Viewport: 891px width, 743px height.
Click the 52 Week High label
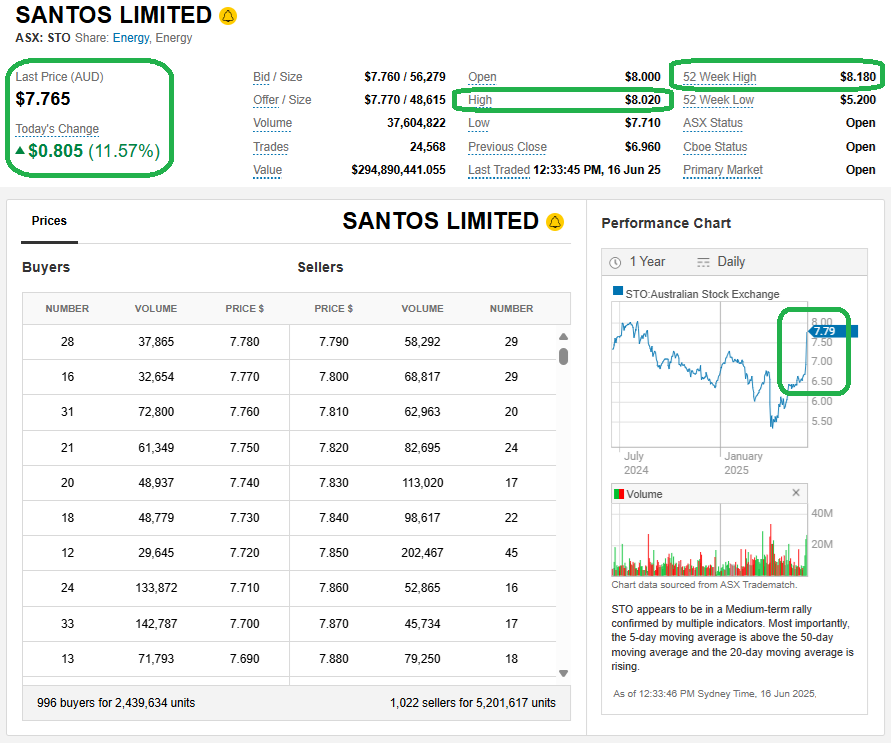(x=719, y=77)
